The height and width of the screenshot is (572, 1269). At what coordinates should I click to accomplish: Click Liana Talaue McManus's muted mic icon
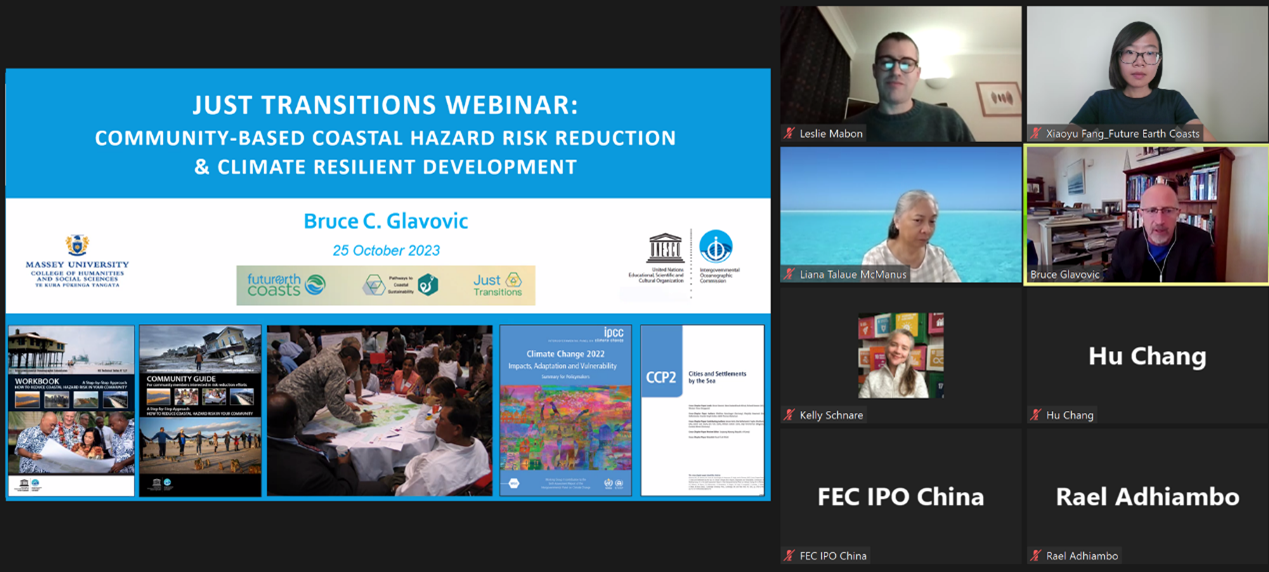click(x=789, y=274)
